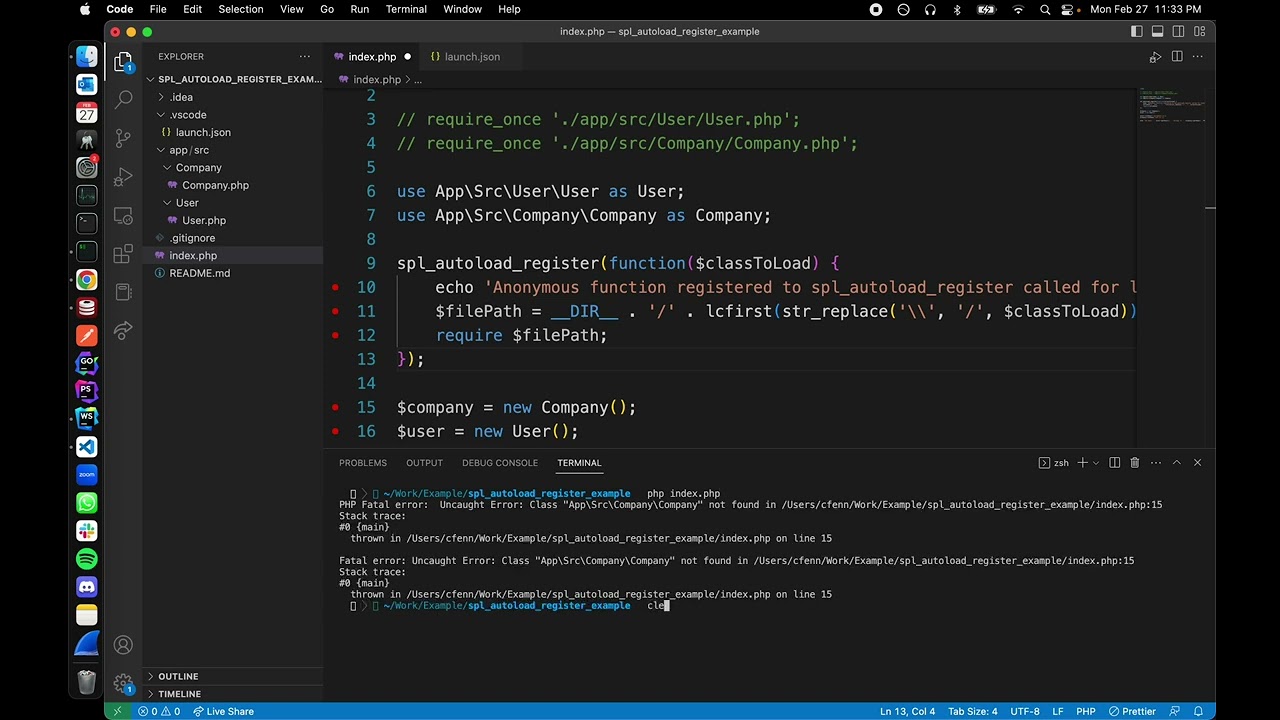Click Ln 13, Col 4 cursor position

907,711
